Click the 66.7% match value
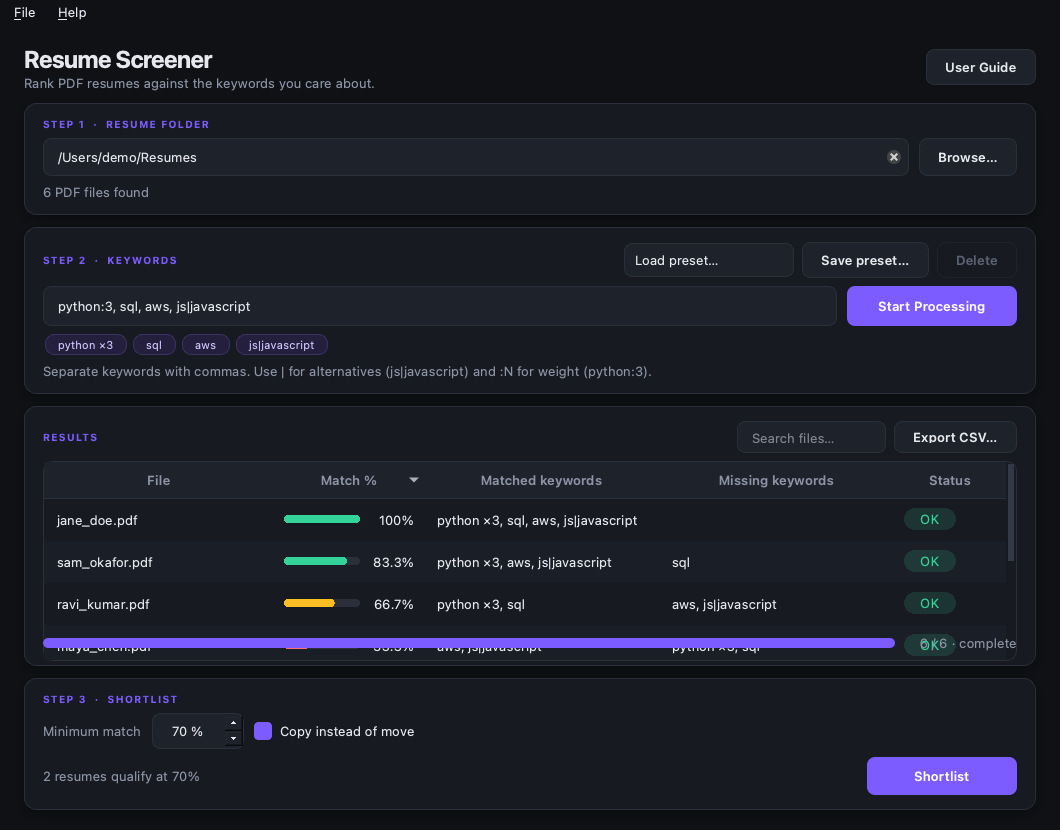Screen dimensions: 1060x830 pos(393,604)
